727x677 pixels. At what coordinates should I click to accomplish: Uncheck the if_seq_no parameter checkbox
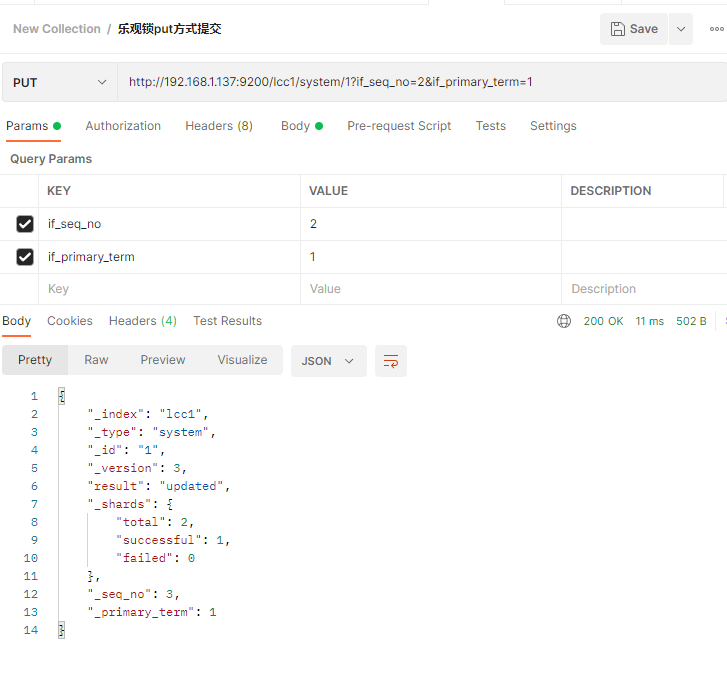[x=25, y=224]
